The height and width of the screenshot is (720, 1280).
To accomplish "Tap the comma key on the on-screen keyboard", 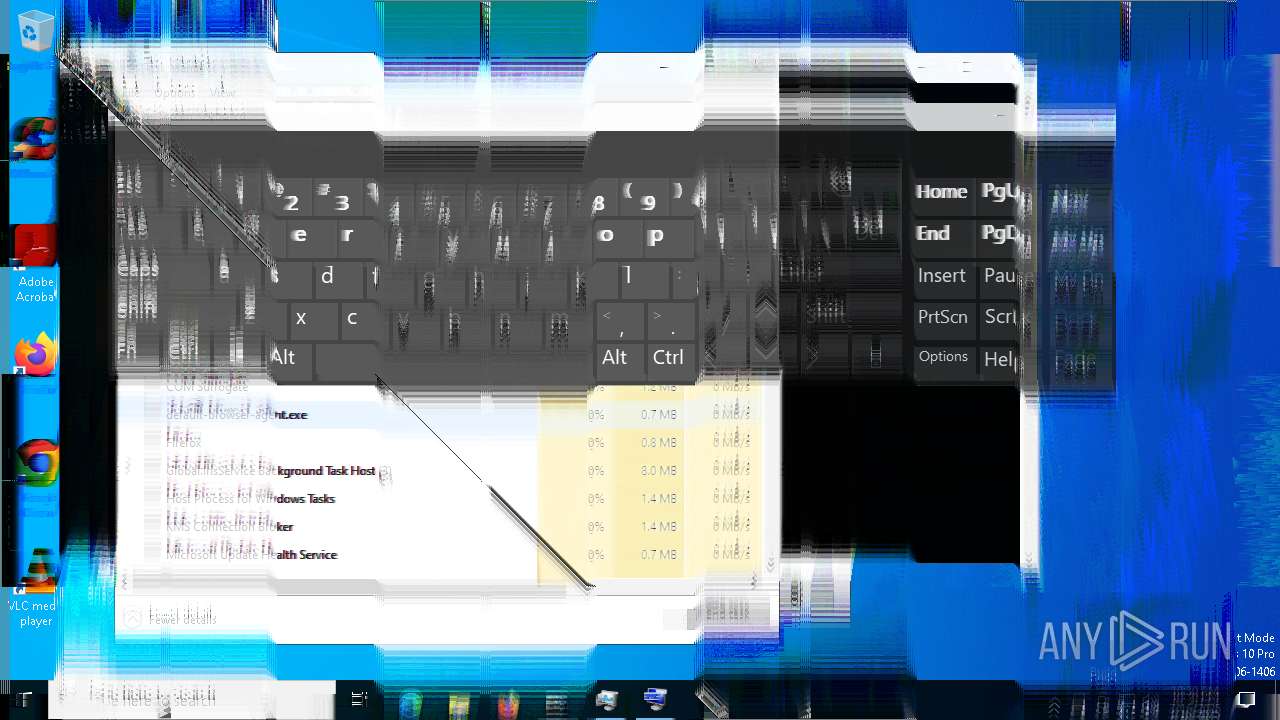I will coord(621,320).
